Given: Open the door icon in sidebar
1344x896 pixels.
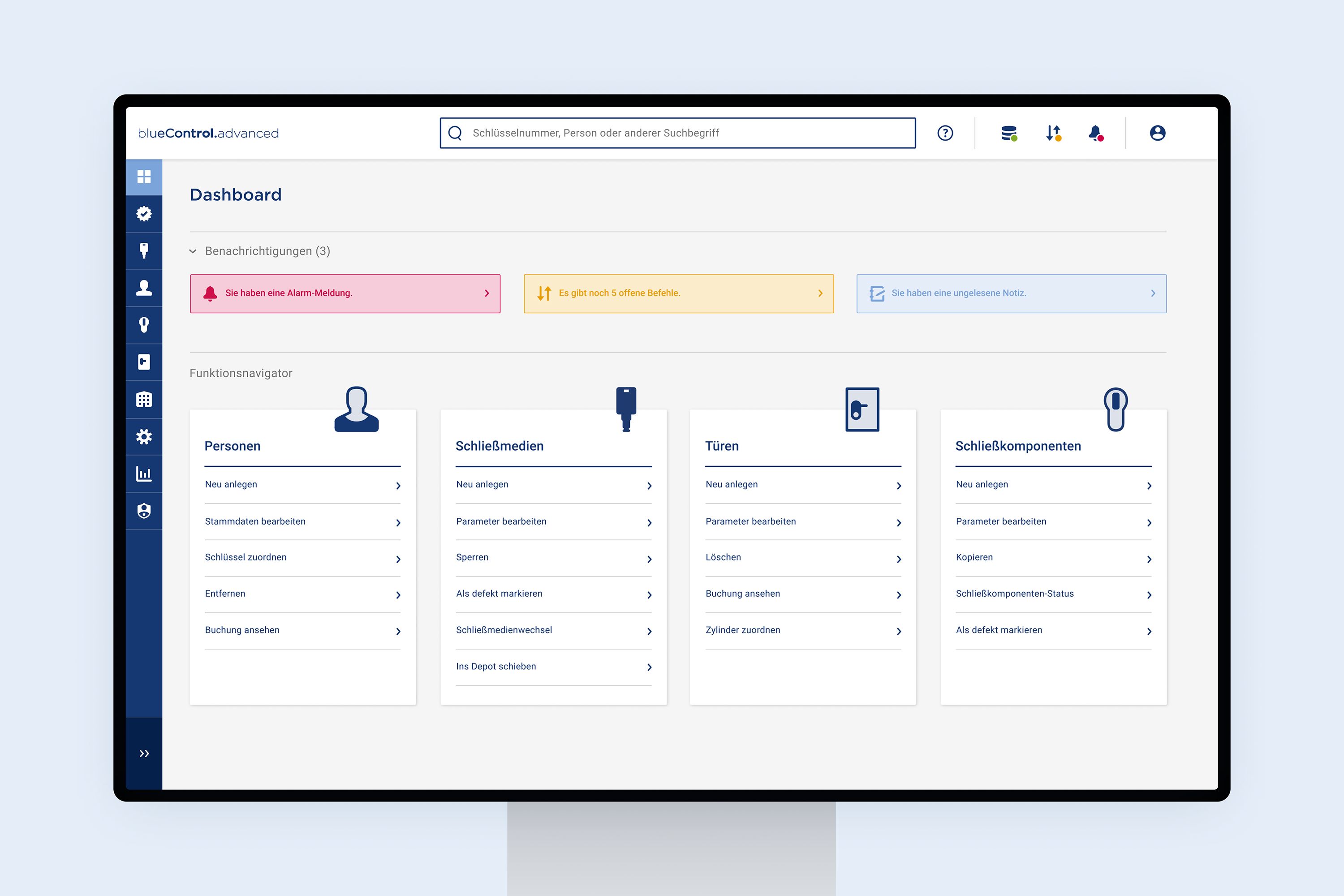Looking at the screenshot, I should coord(144,362).
